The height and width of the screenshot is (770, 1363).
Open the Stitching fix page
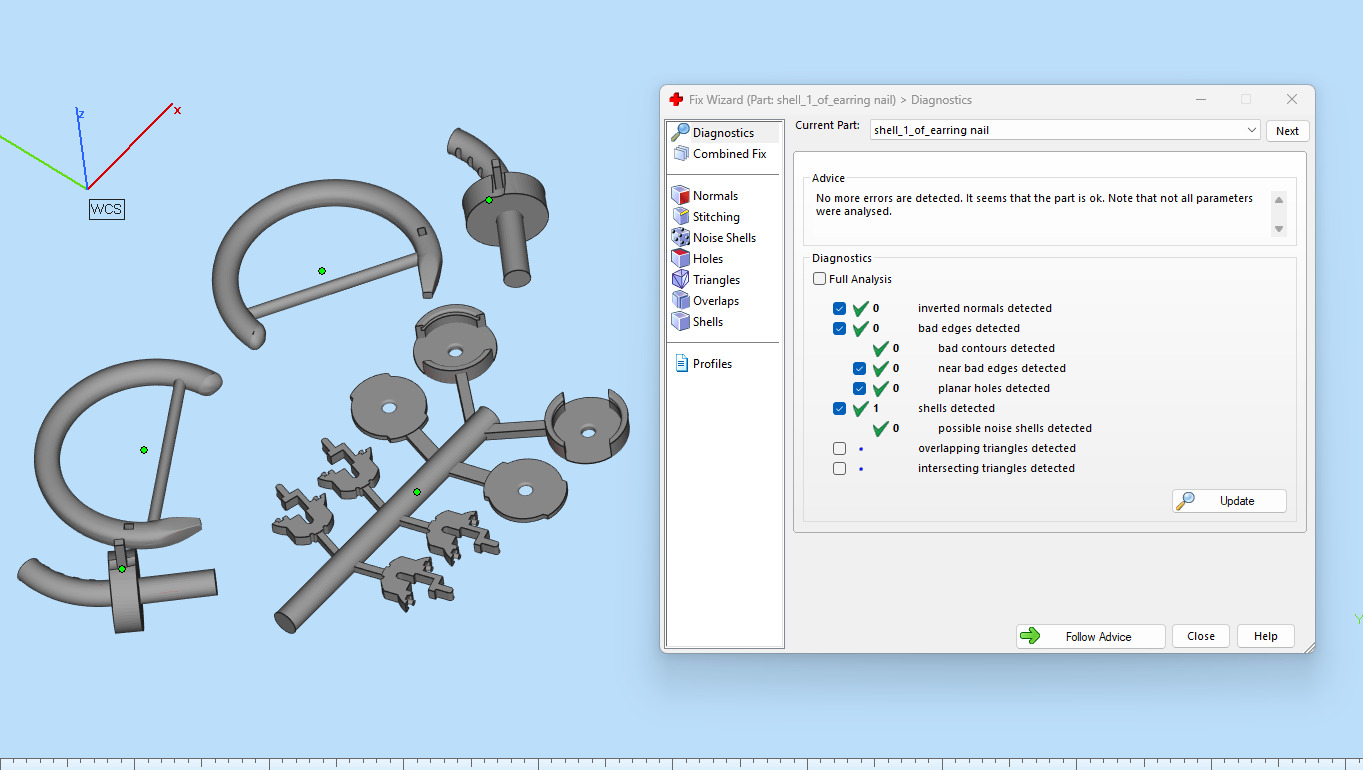click(706, 217)
